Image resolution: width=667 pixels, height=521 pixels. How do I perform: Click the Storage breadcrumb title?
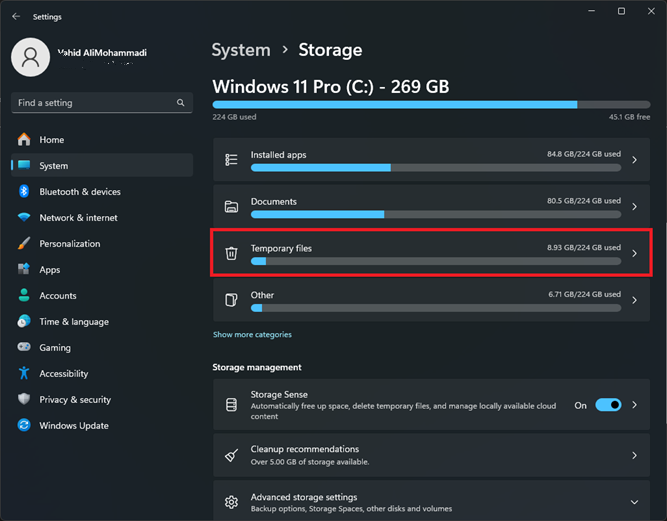[x=331, y=50]
